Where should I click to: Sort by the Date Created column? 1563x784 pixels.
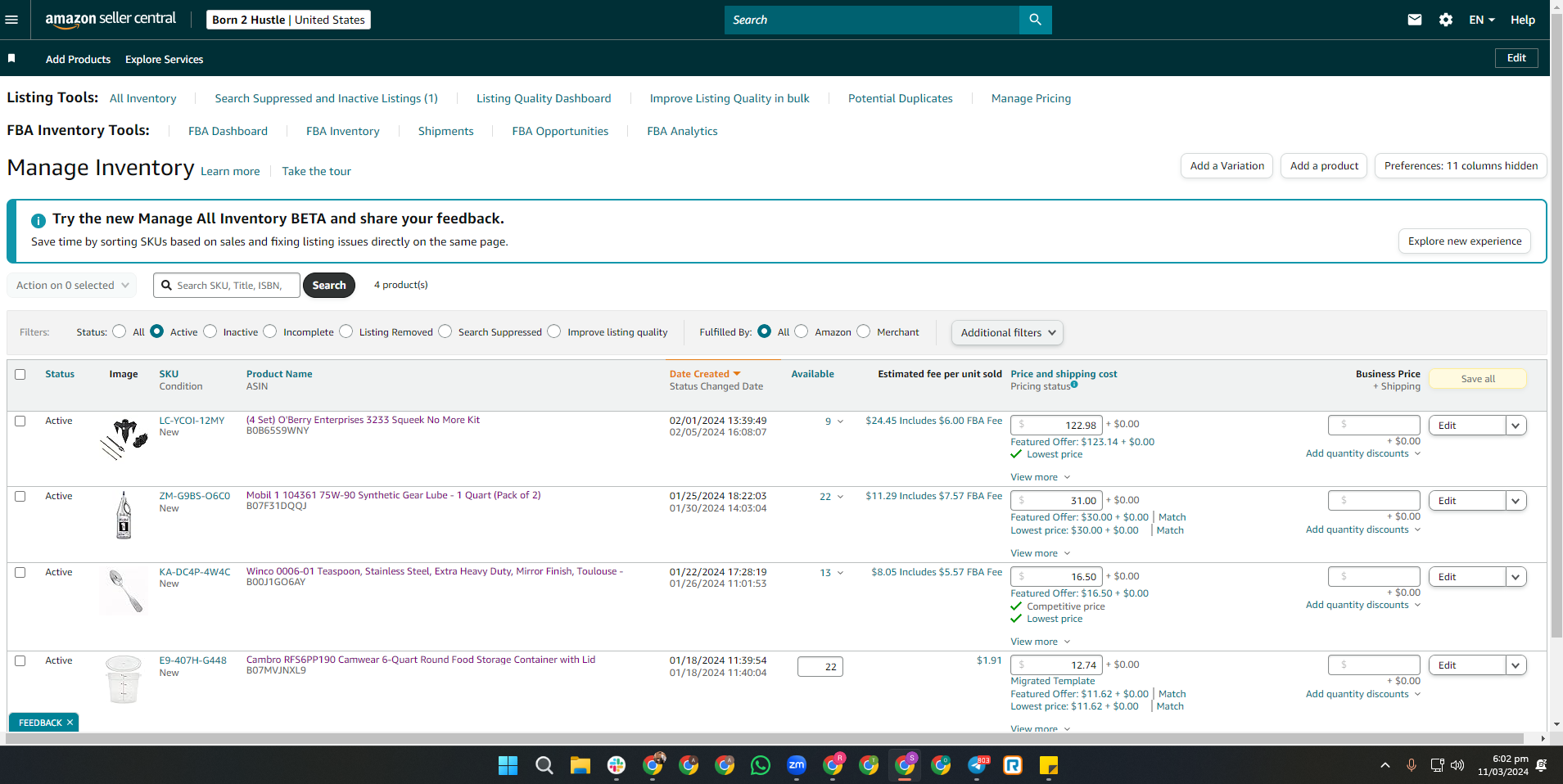(704, 374)
